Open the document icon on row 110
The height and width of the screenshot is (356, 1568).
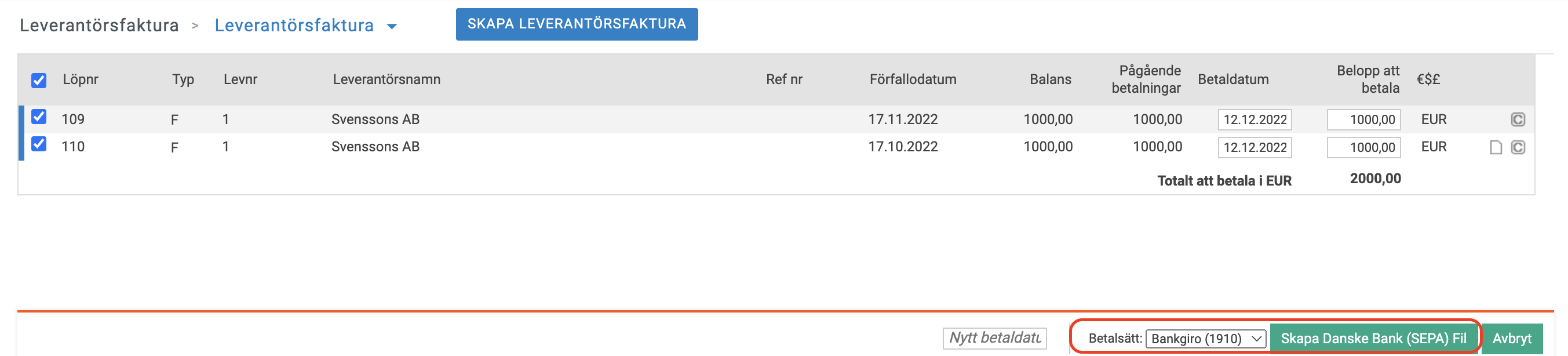1496,147
